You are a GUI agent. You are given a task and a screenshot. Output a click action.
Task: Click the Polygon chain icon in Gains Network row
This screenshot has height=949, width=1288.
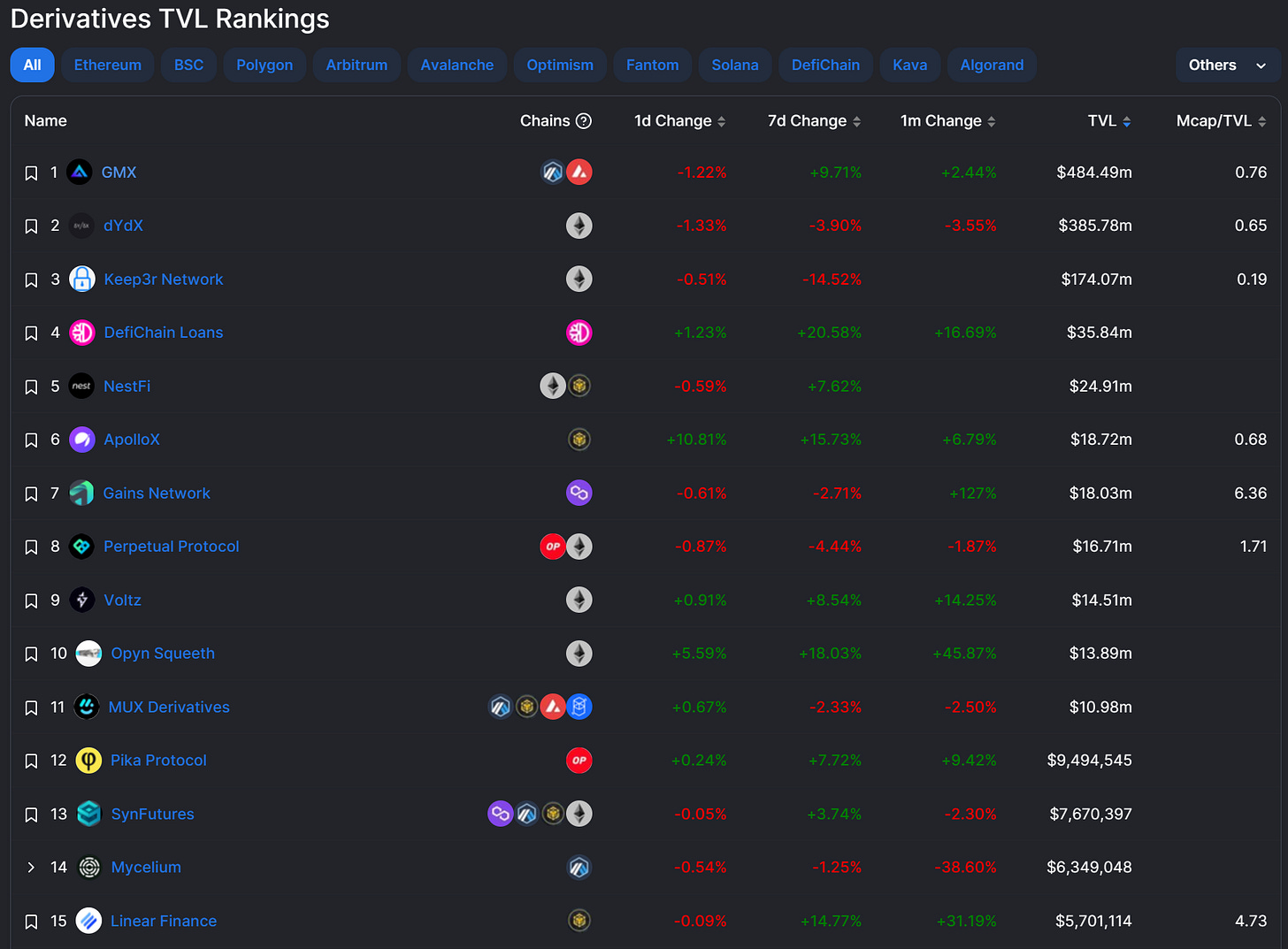(579, 494)
